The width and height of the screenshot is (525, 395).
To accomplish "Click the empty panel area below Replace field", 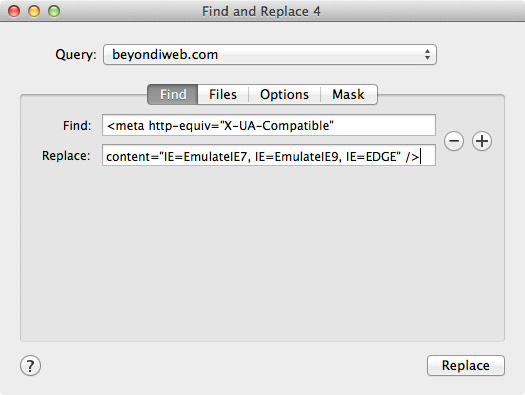I will (262, 254).
